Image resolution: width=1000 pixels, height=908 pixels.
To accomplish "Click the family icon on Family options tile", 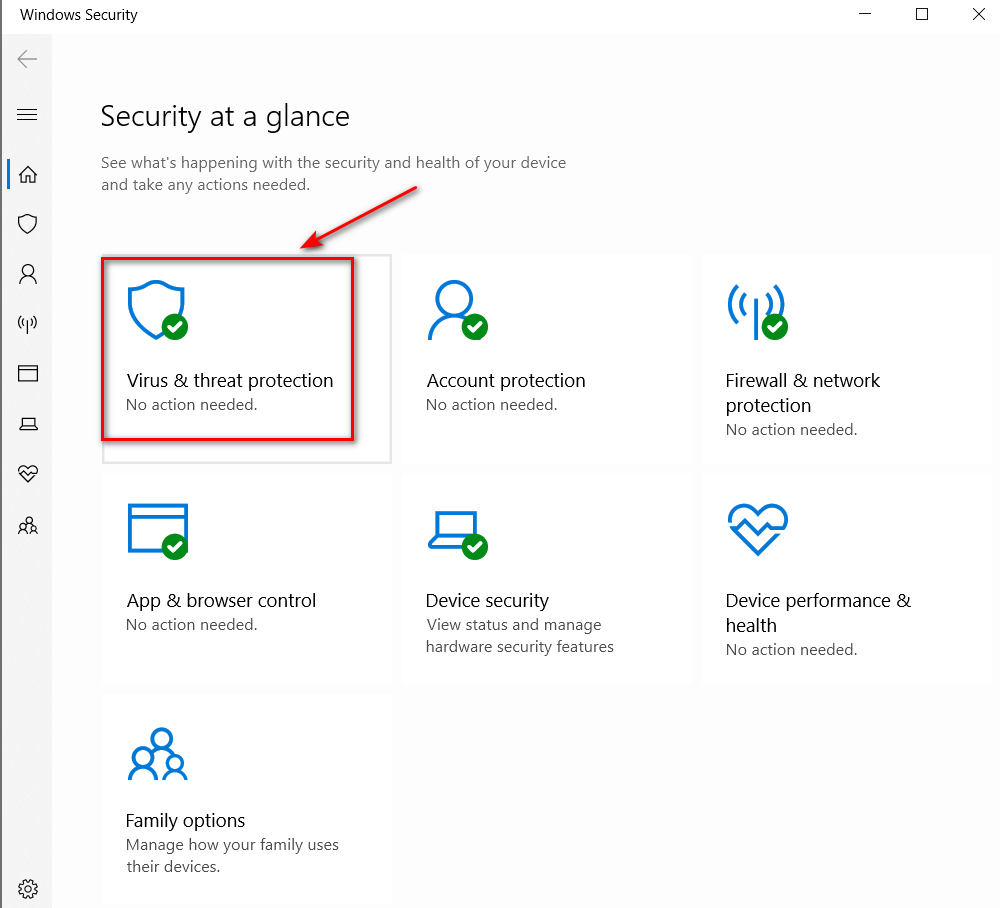I will tap(158, 754).
